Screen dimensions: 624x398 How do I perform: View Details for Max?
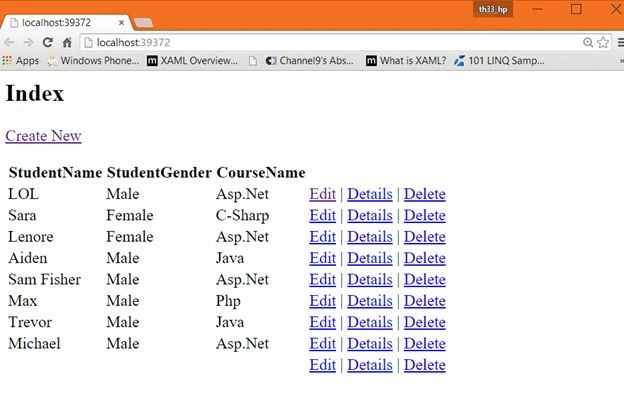click(x=370, y=301)
